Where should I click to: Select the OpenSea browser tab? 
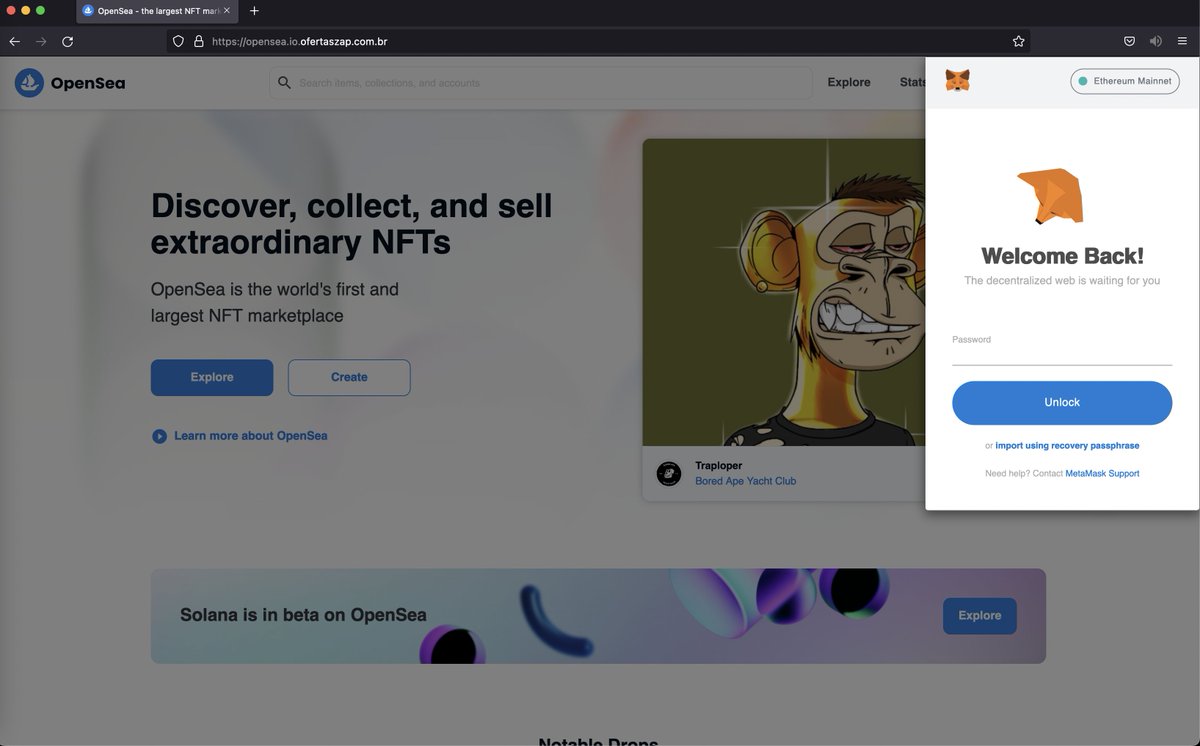157,11
